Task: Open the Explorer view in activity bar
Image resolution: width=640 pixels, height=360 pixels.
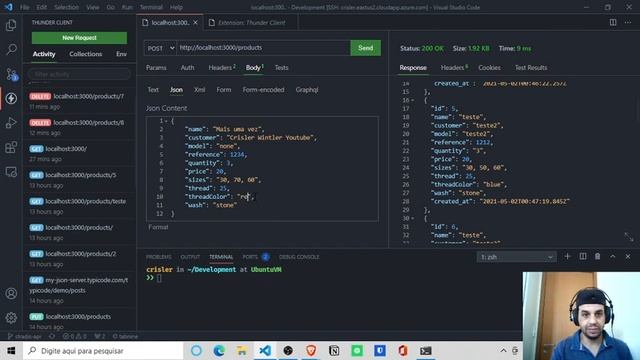Action: point(11,25)
